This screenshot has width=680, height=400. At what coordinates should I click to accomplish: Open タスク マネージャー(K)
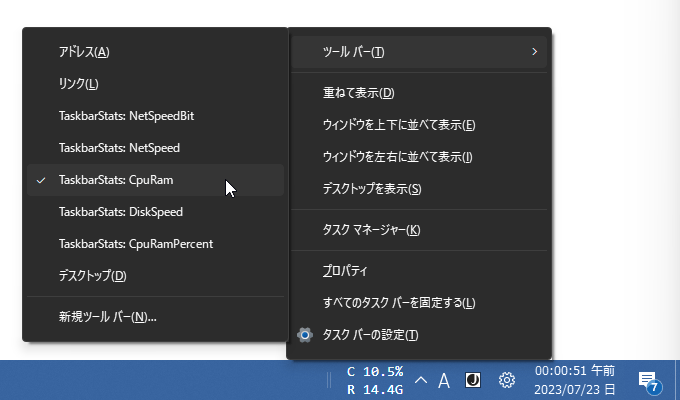(x=419, y=230)
